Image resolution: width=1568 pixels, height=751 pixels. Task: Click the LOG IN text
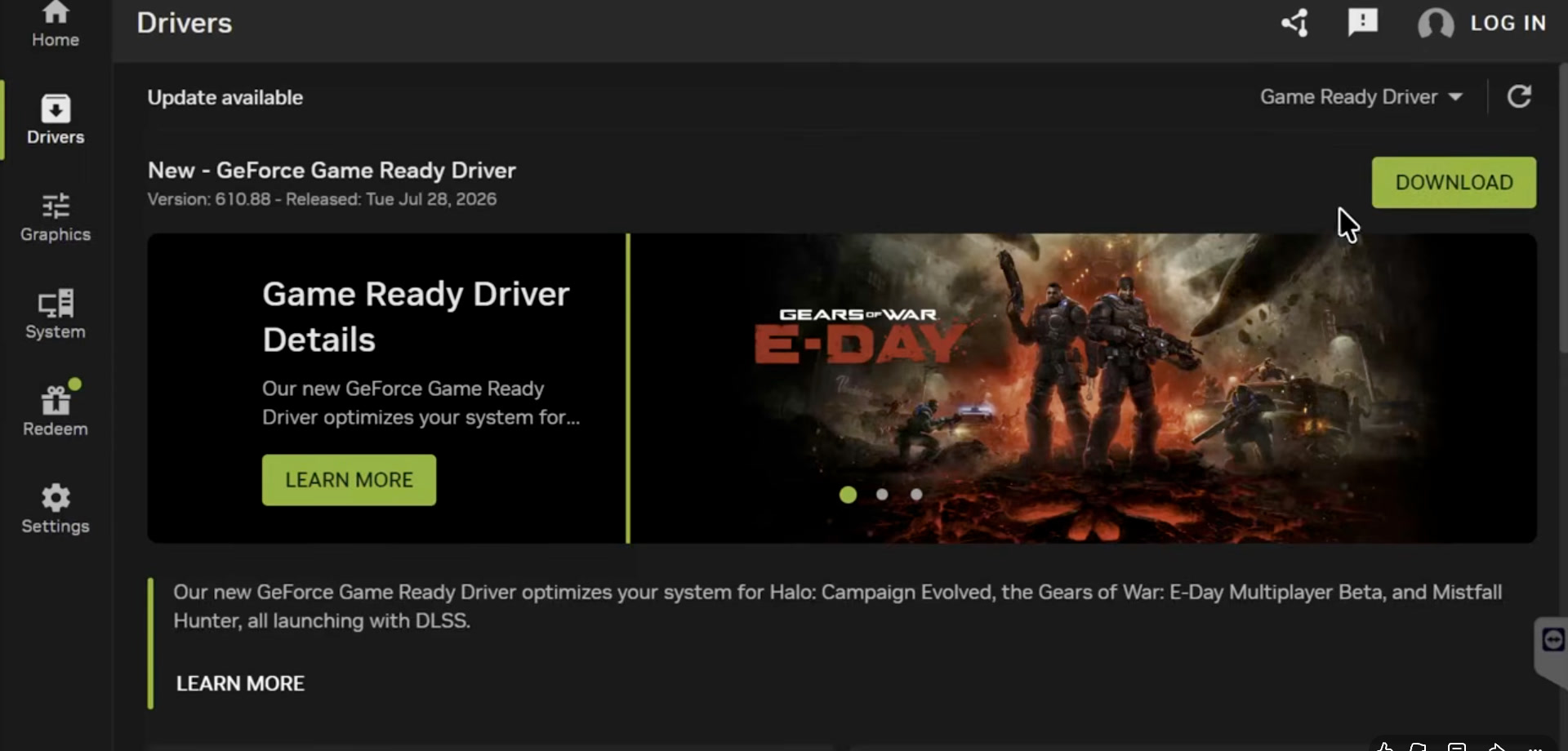click(1508, 23)
